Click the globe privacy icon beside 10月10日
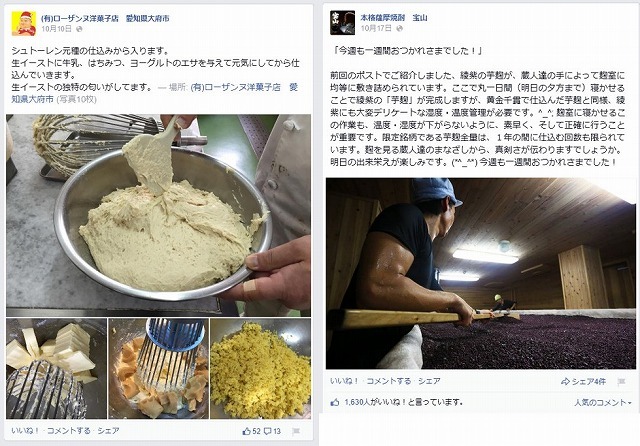 click(x=79, y=29)
